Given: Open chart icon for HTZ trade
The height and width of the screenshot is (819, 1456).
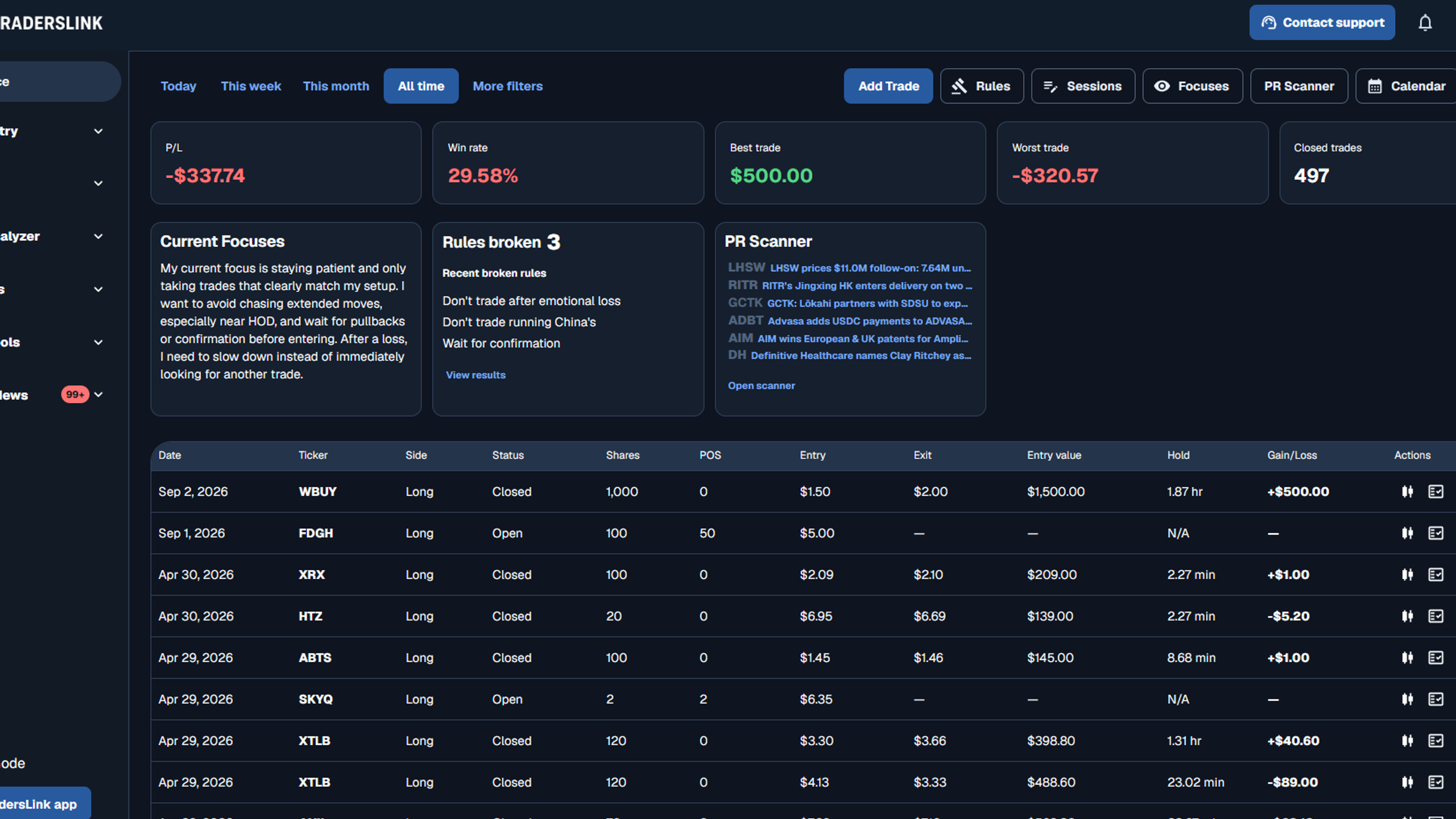Looking at the screenshot, I should pos(1407,616).
